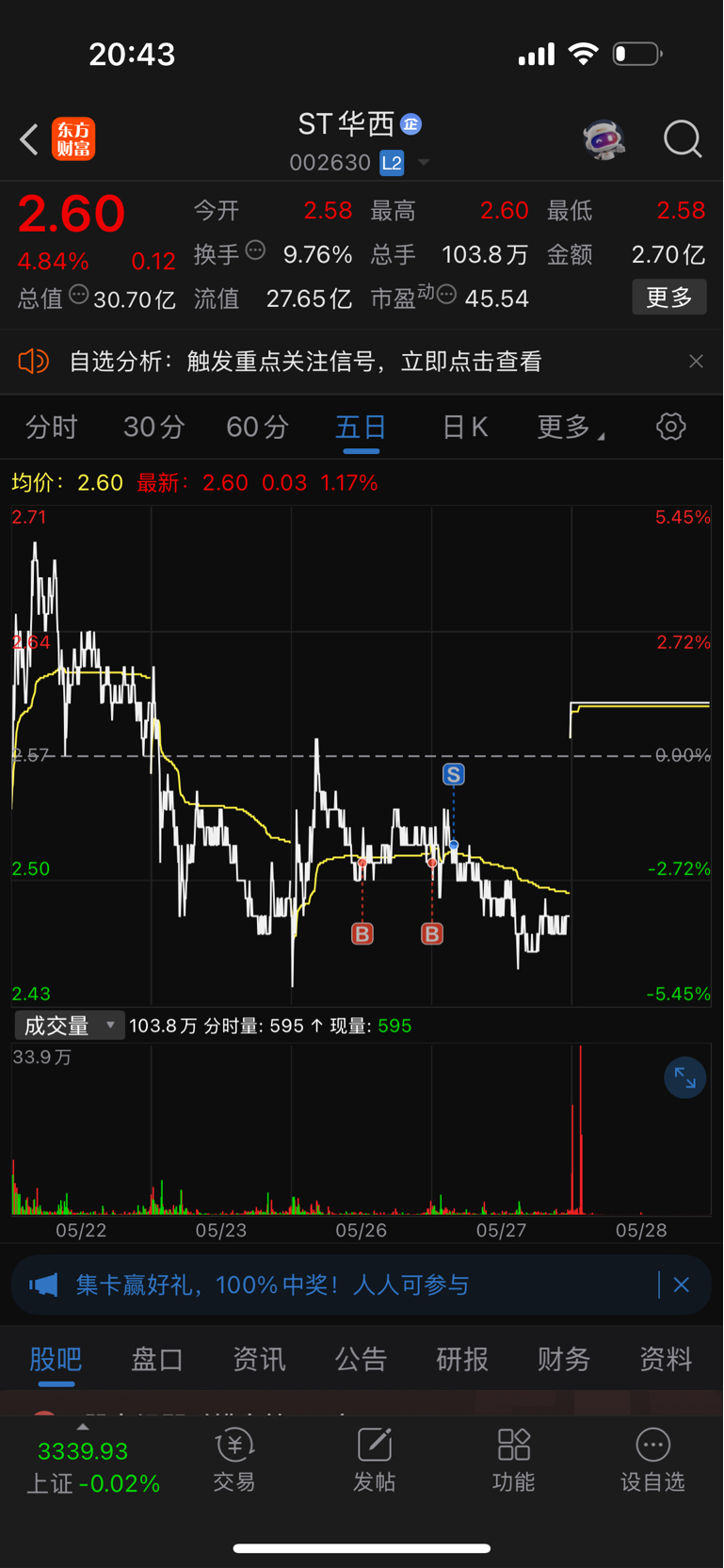Switch to 研报 tab
Image resolution: width=724 pixels, height=1568 pixels.
pyautogui.click(x=462, y=1359)
